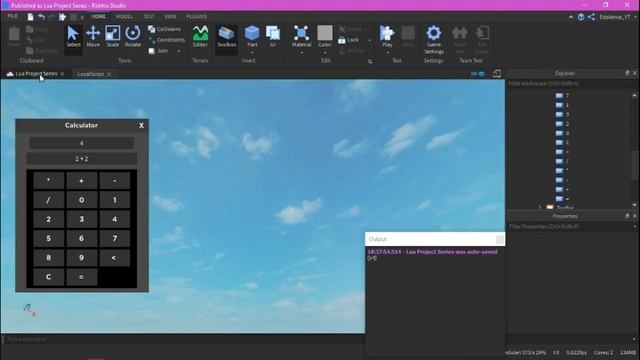This screenshot has width=640, height=360.
Task: Click the Lock tool icon
Action: [342, 40]
